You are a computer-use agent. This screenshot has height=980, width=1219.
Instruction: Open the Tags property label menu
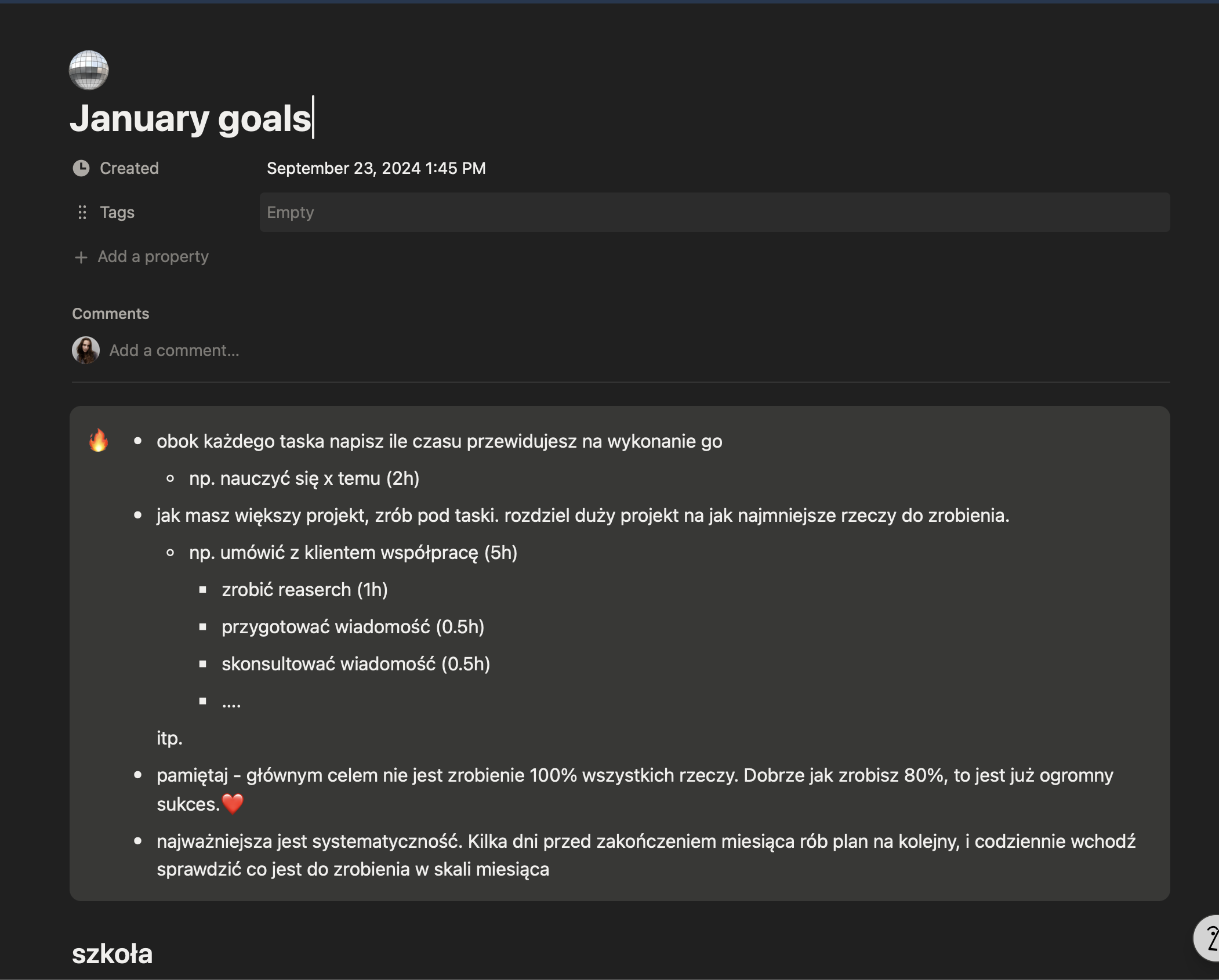point(117,212)
